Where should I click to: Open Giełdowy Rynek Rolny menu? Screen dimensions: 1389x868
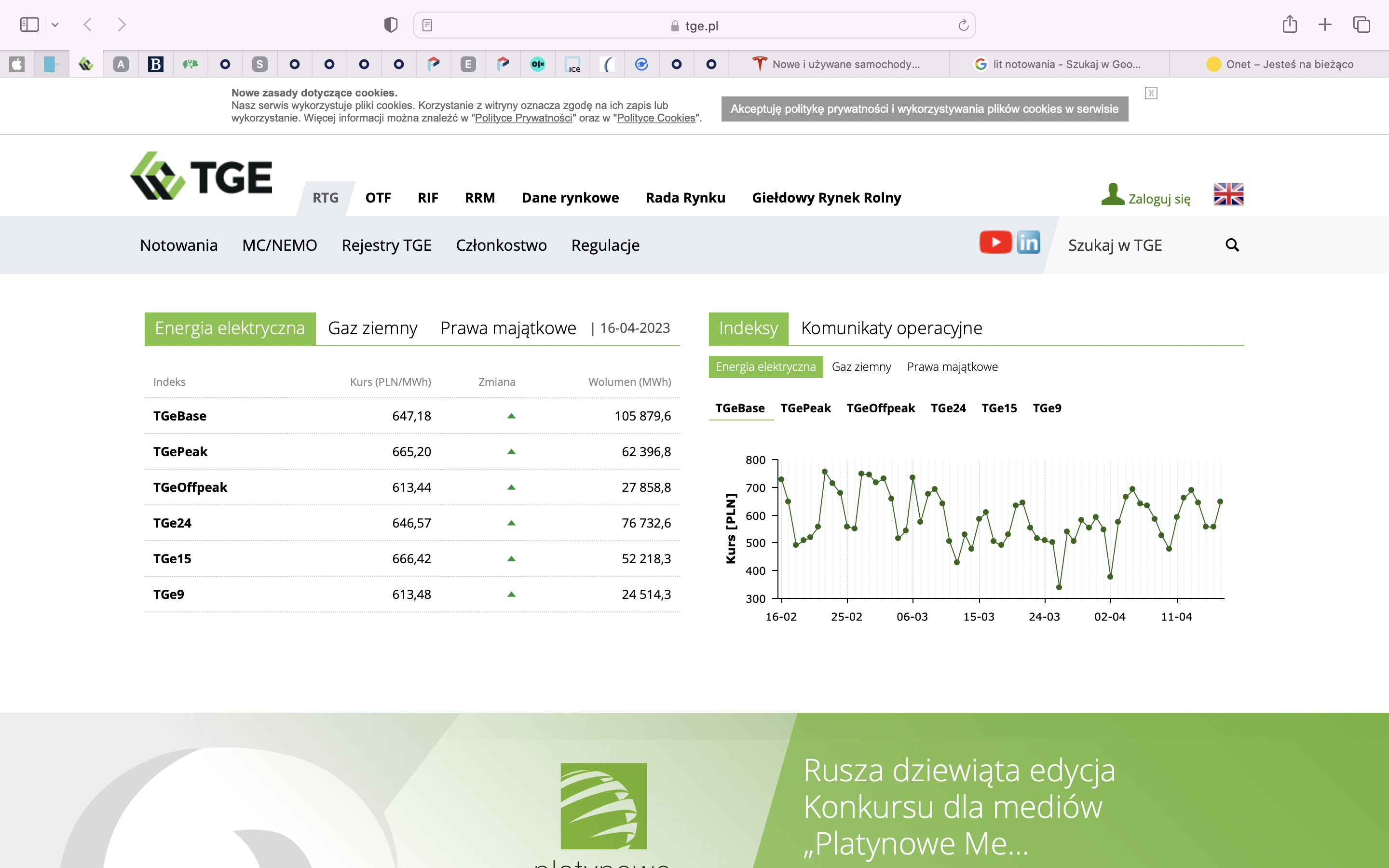click(827, 198)
